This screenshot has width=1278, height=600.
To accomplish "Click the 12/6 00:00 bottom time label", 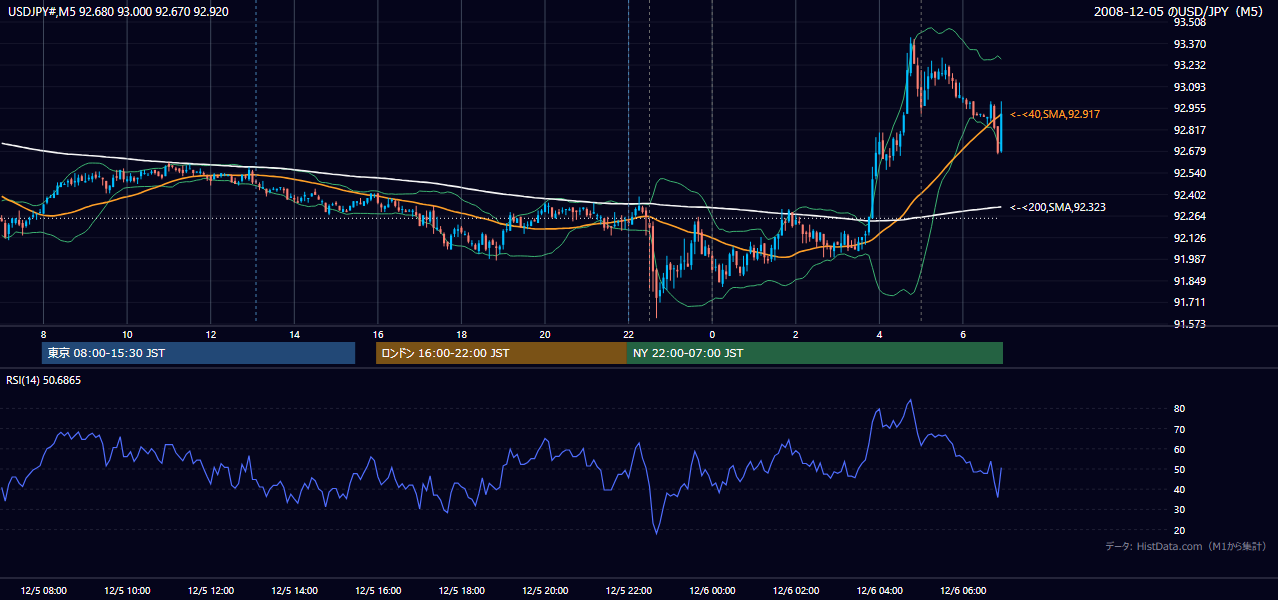I will pos(712,591).
